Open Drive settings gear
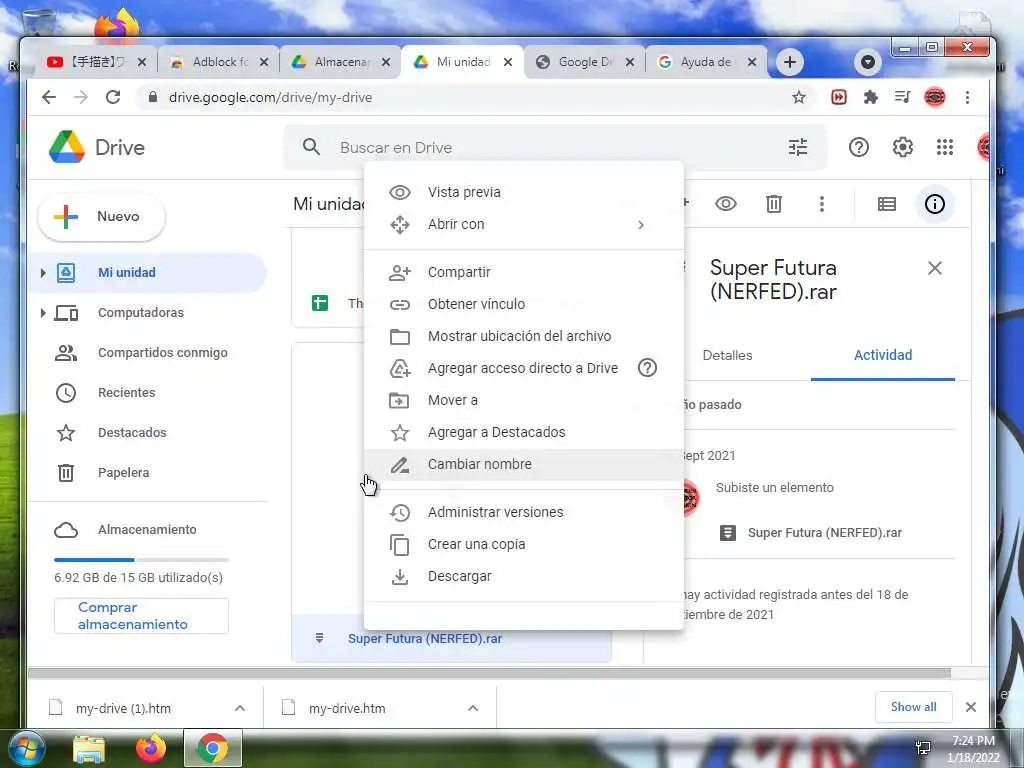This screenshot has height=768, width=1024. coord(903,148)
